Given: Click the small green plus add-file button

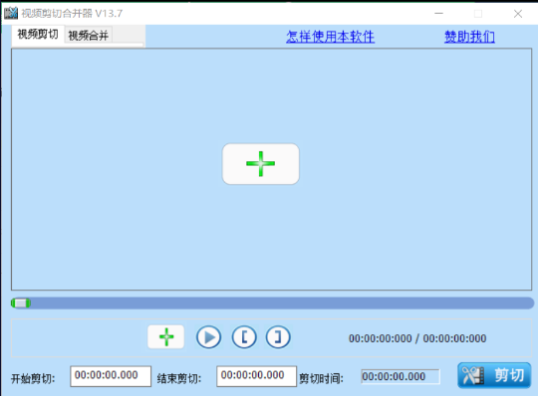Looking at the screenshot, I should tap(166, 337).
